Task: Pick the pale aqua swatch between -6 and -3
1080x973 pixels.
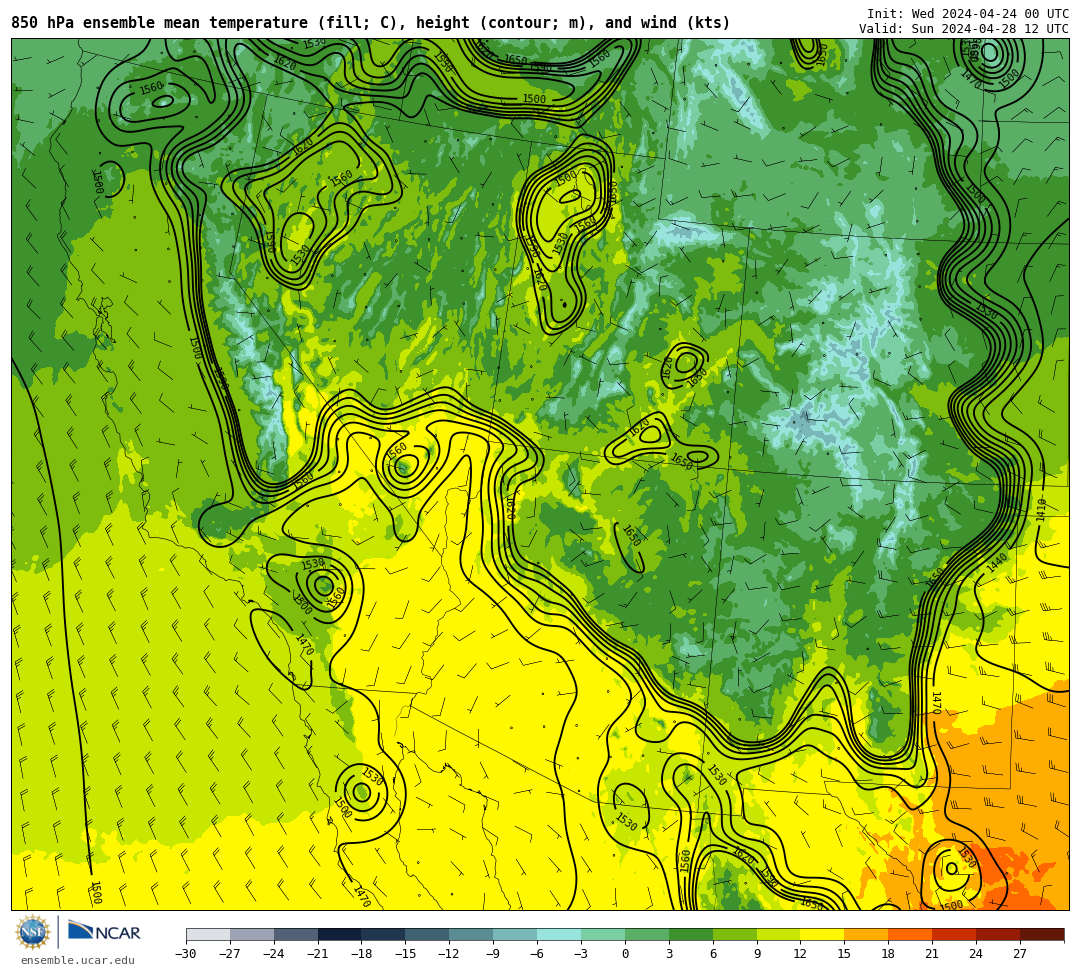Action: point(559,934)
